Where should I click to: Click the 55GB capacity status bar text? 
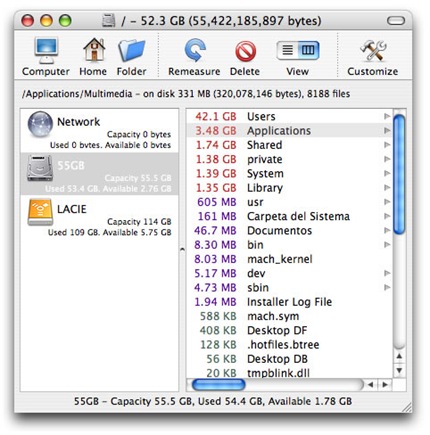213,401
